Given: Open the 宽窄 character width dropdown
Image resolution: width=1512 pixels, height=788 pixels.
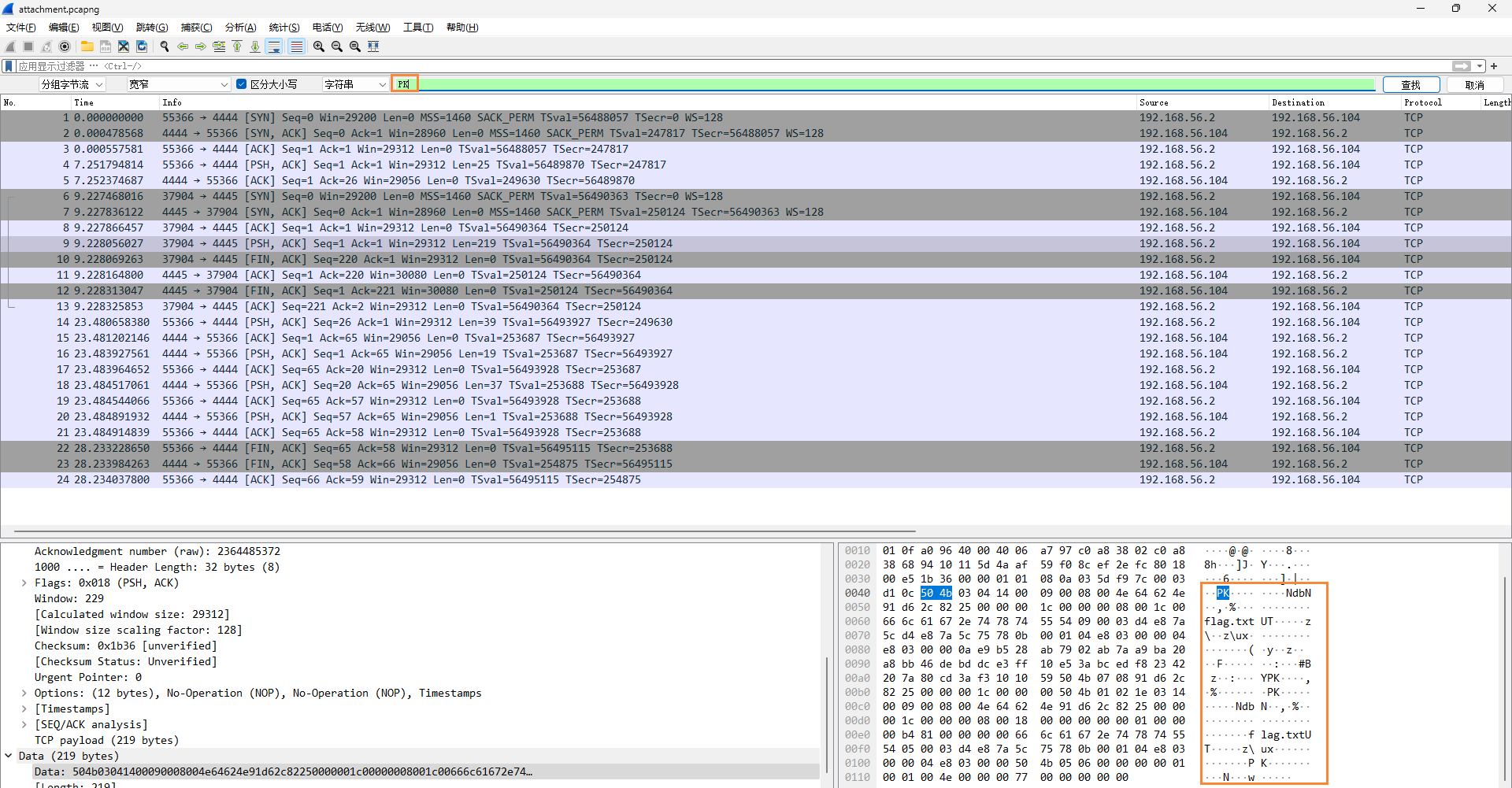Looking at the screenshot, I should point(178,84).
